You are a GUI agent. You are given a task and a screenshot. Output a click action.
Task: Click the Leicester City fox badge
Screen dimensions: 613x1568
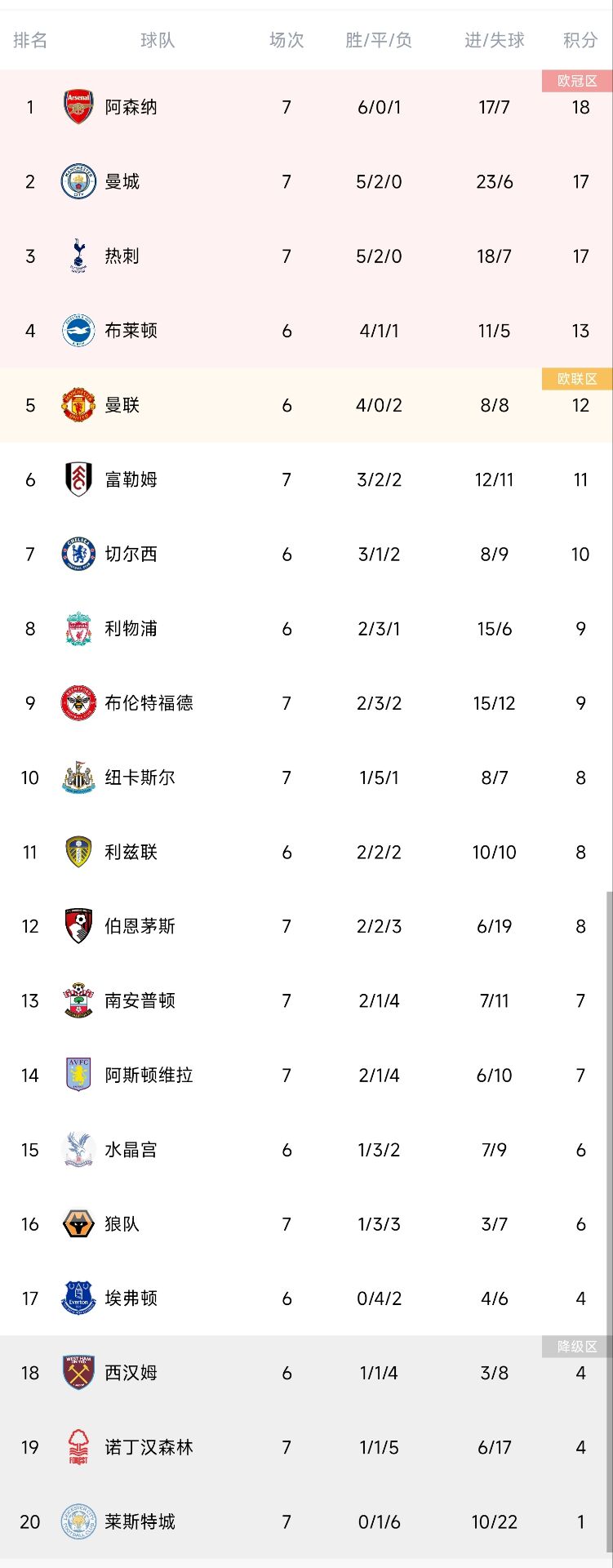pos(78,1521)
